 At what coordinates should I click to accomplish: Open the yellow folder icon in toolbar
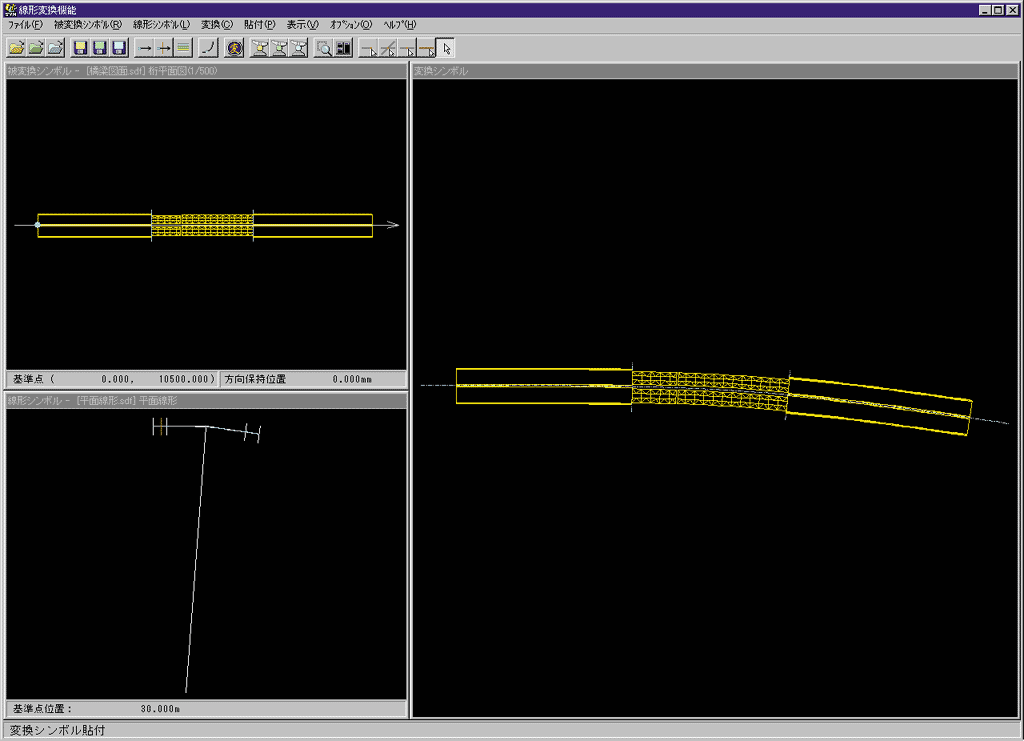point(16,48)
